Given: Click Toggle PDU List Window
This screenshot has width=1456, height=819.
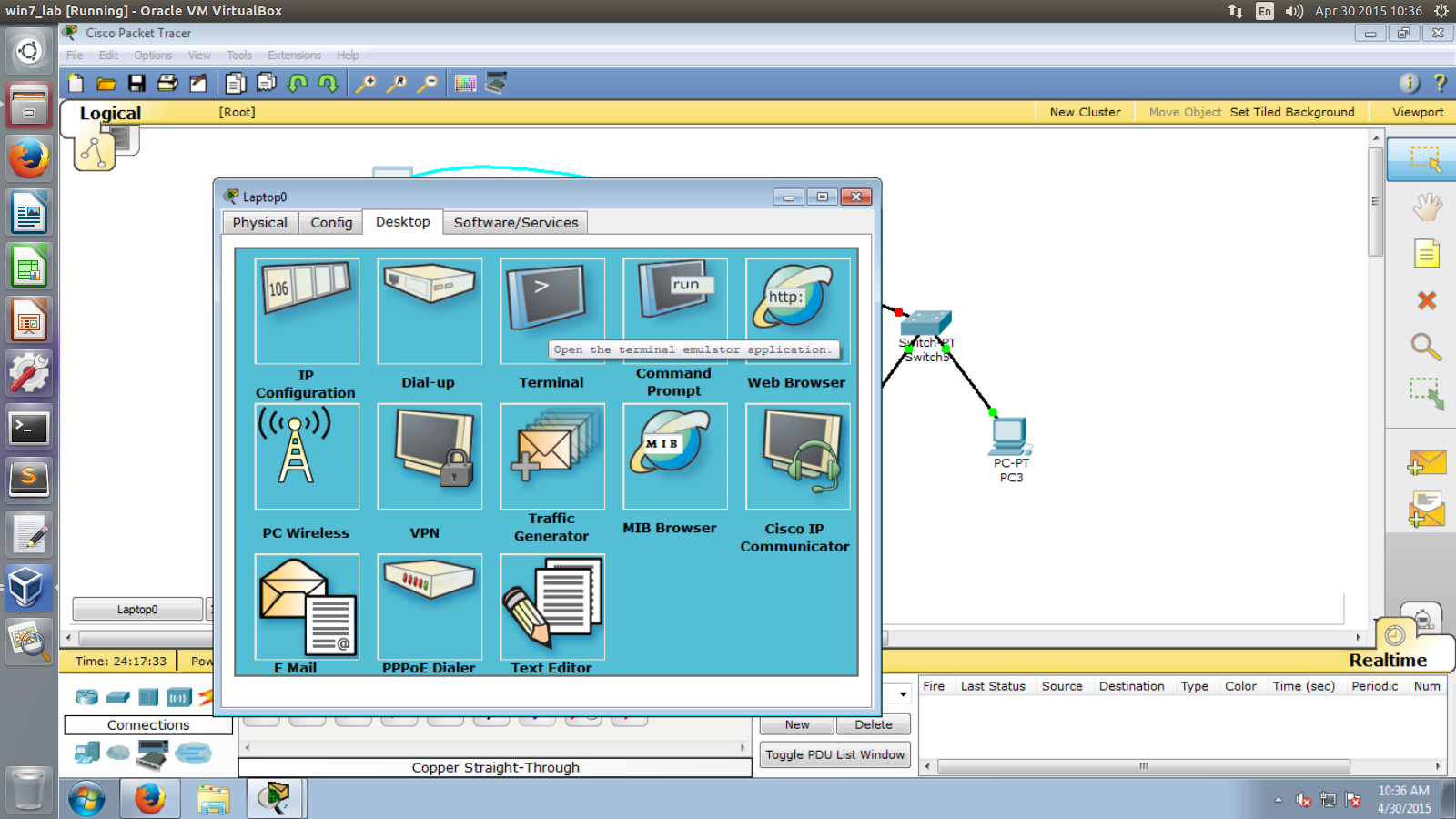Looking at the screenshot, I should pyautogui.click(x=835, y=754).
